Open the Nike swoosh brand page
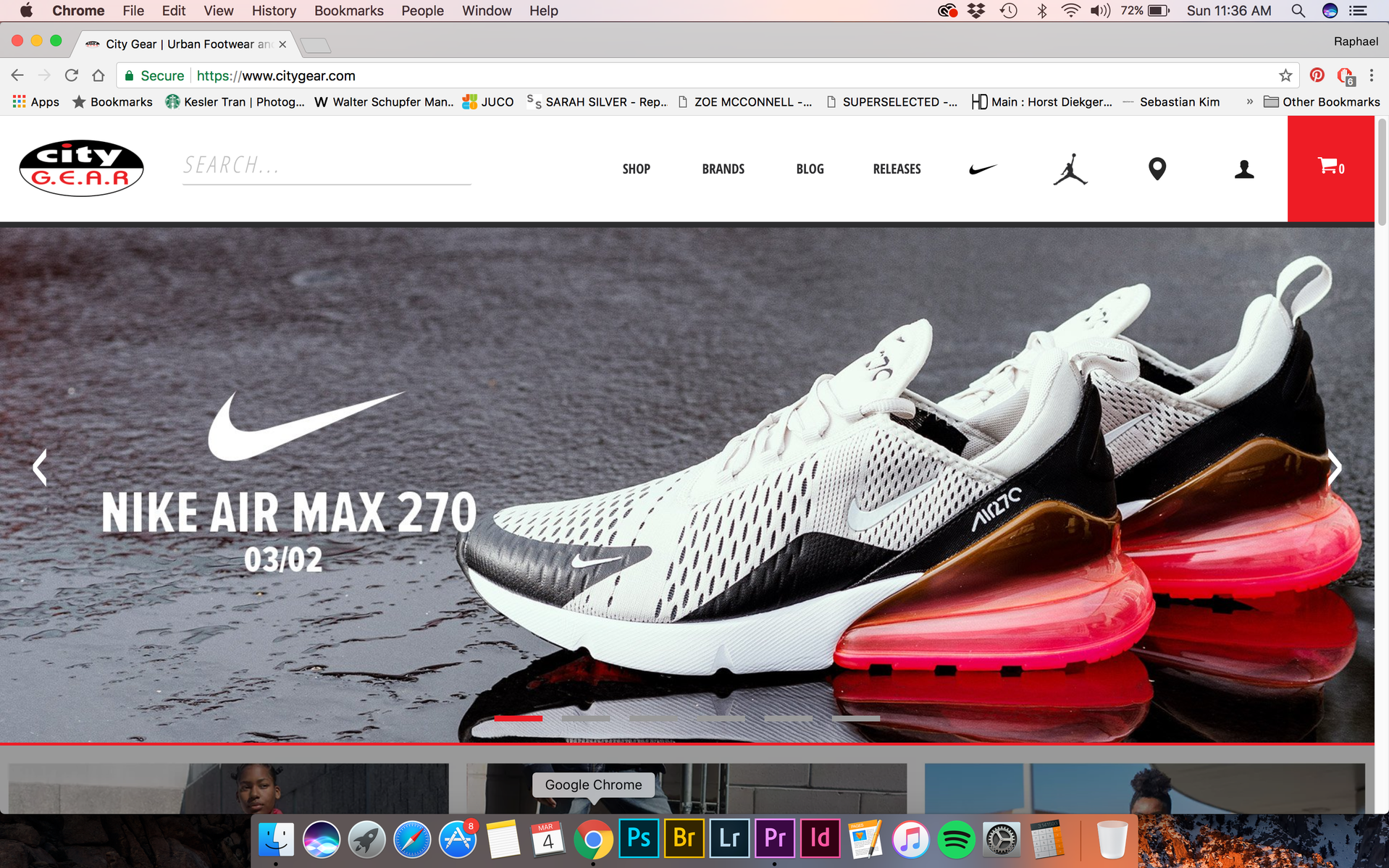The image size is (1389, 868). click(x=983, y=169)
